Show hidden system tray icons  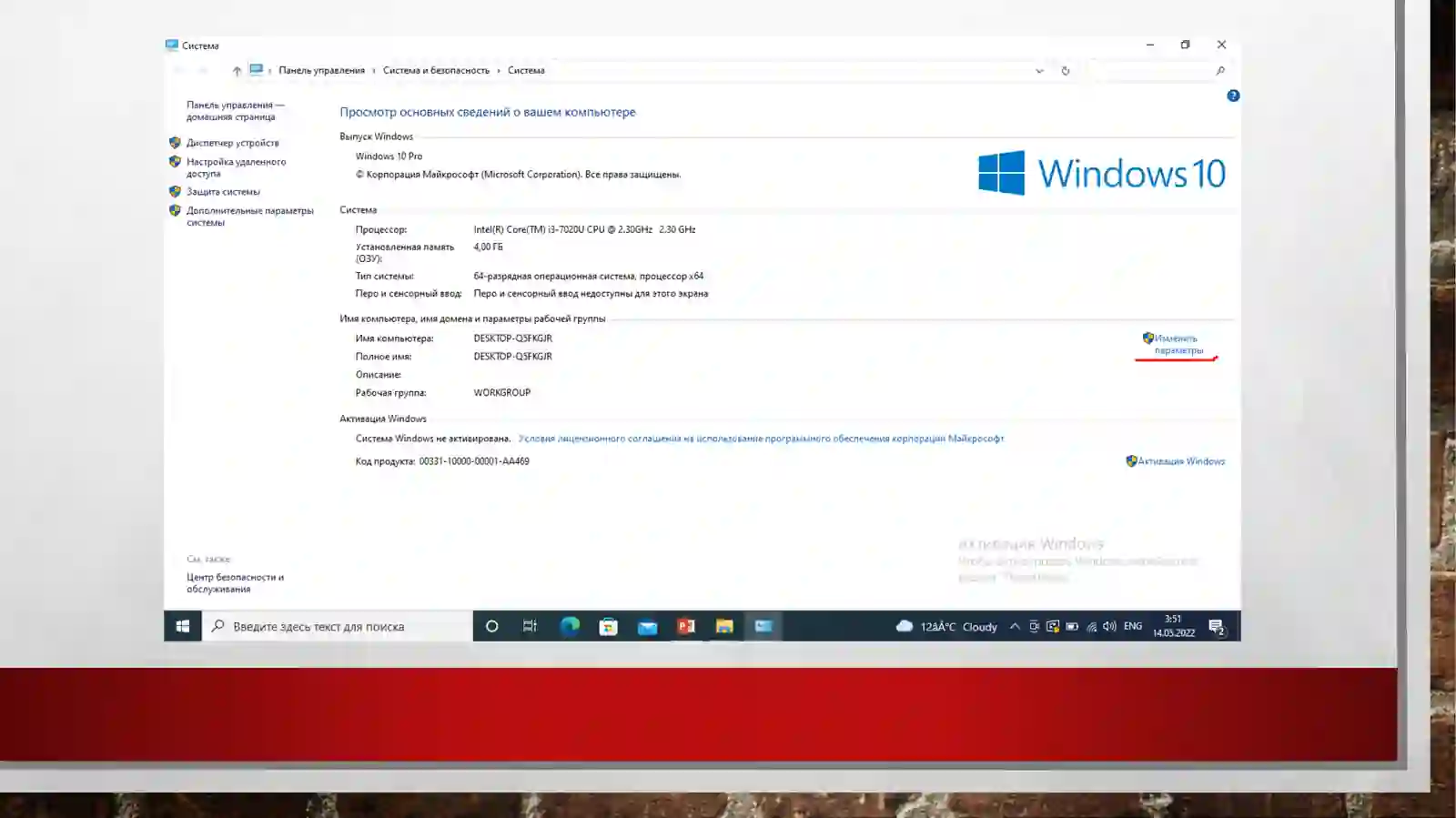pos(1015,626)
